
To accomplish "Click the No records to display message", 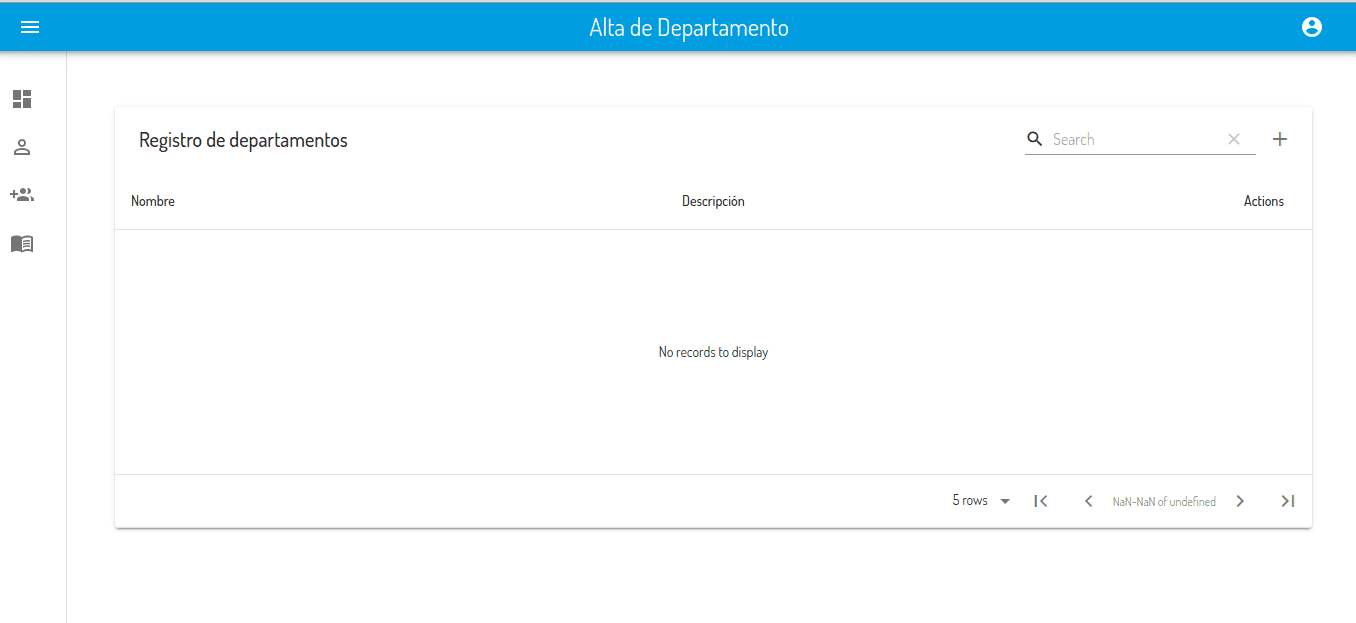I will tap(713, 352).
